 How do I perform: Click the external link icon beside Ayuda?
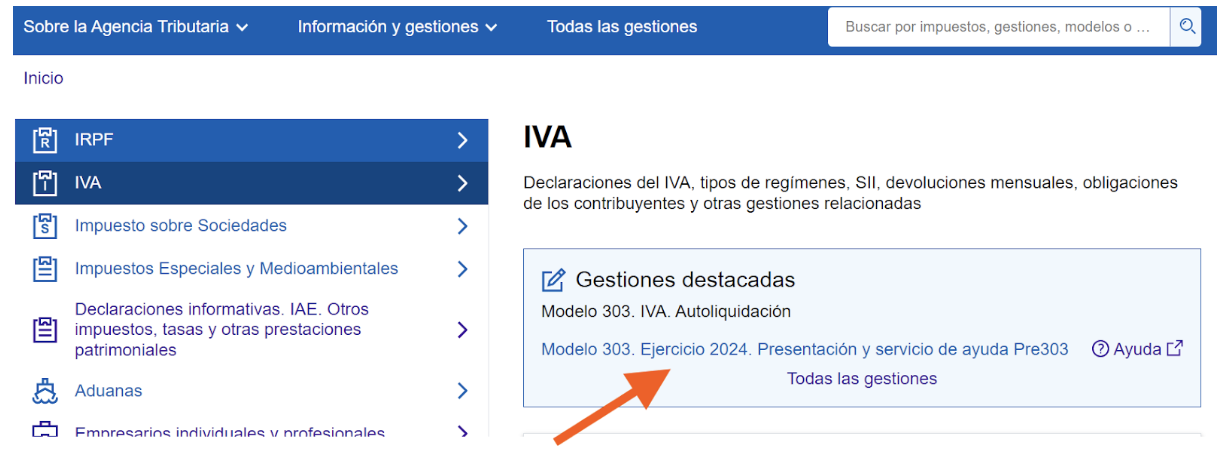point(1175,348)
